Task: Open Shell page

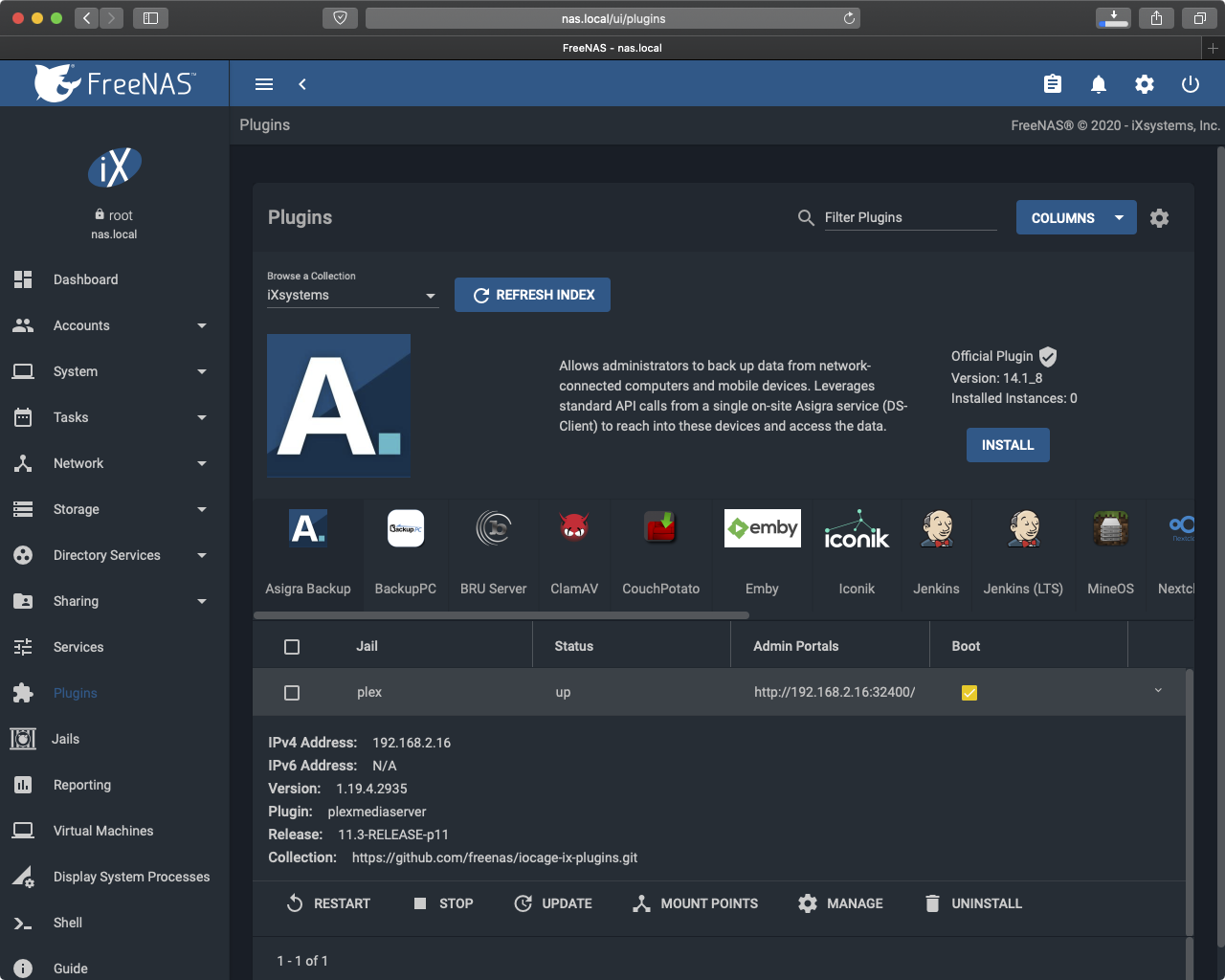Action: tap(115, 923)
